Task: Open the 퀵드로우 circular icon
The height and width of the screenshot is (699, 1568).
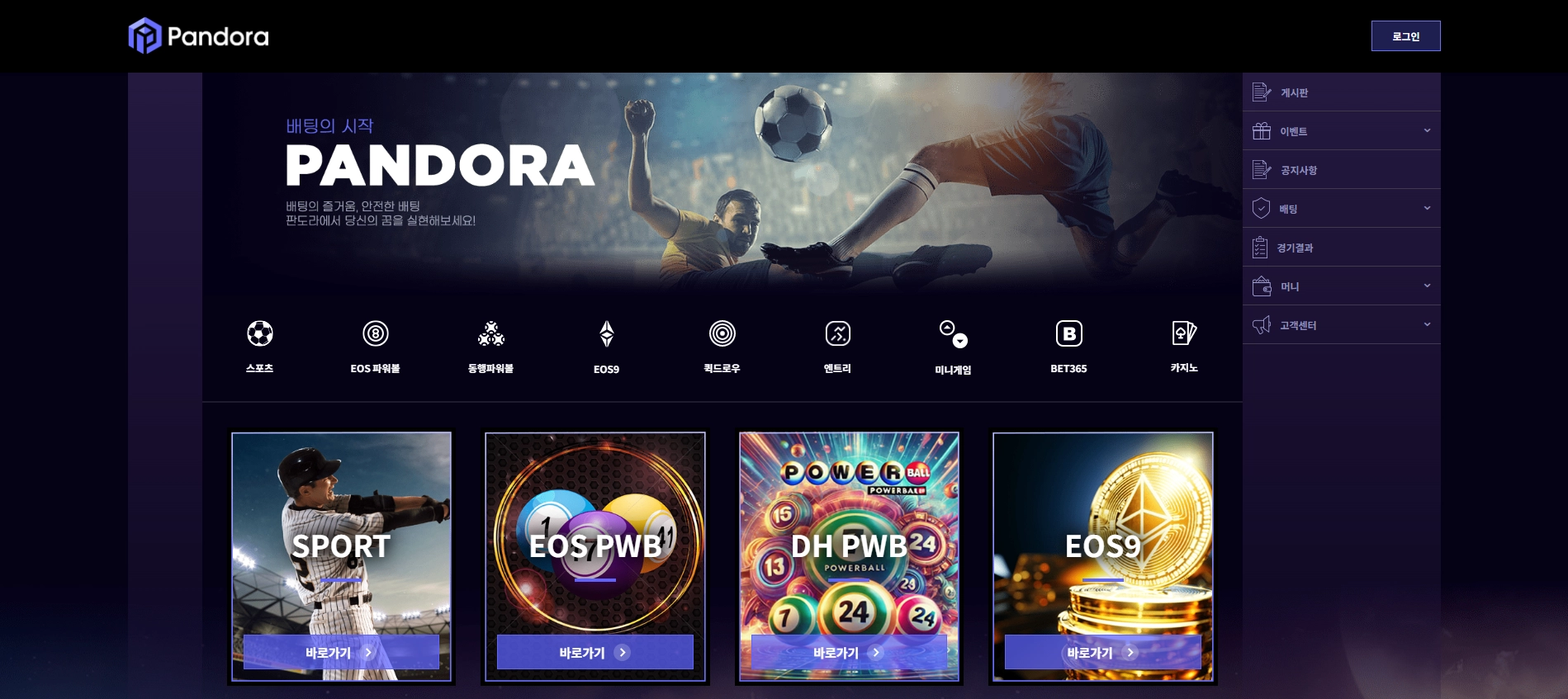Action: click(x=722, y=333)
